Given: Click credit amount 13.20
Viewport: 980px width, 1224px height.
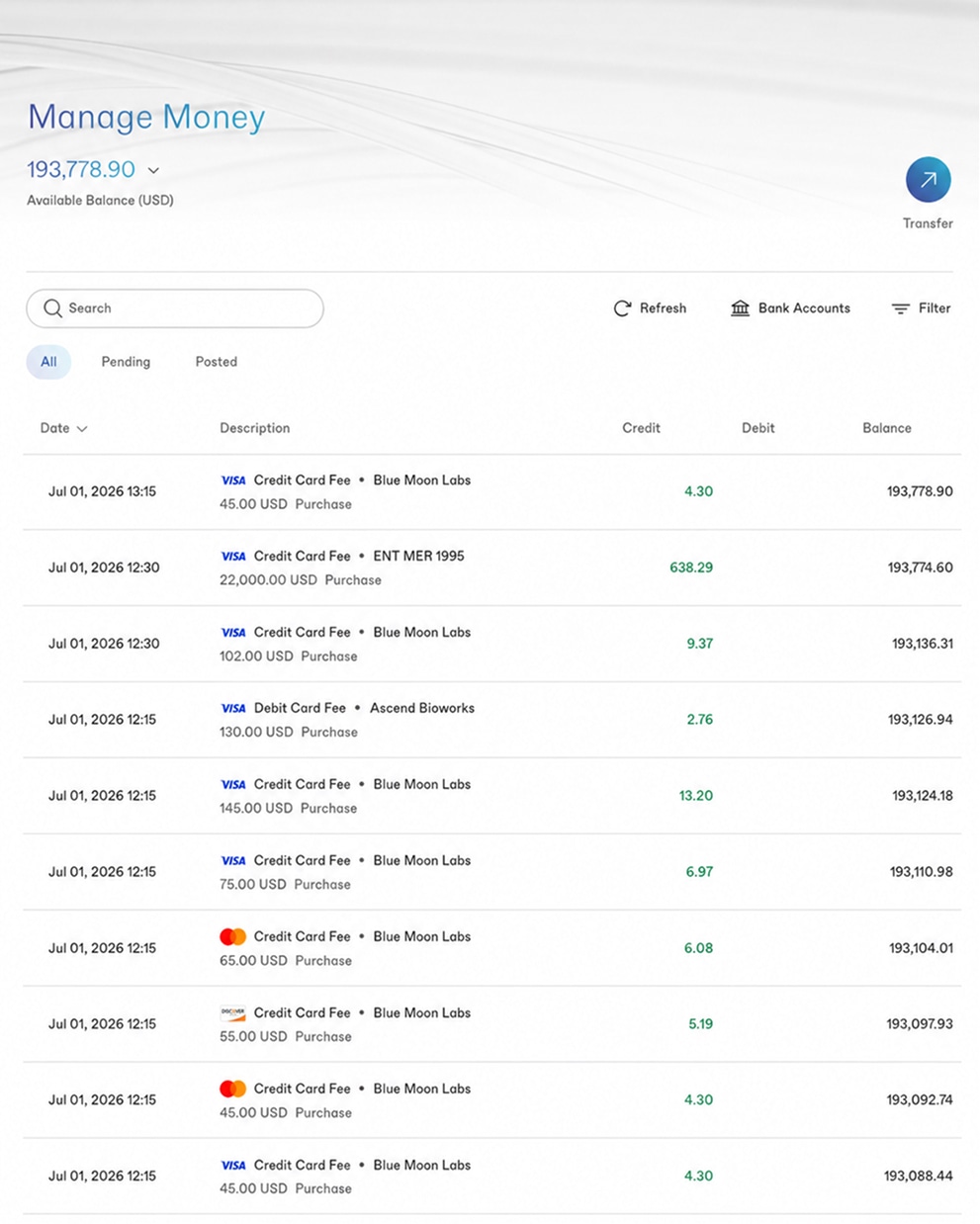Looking at the screenshot, I should coord(696,796).
